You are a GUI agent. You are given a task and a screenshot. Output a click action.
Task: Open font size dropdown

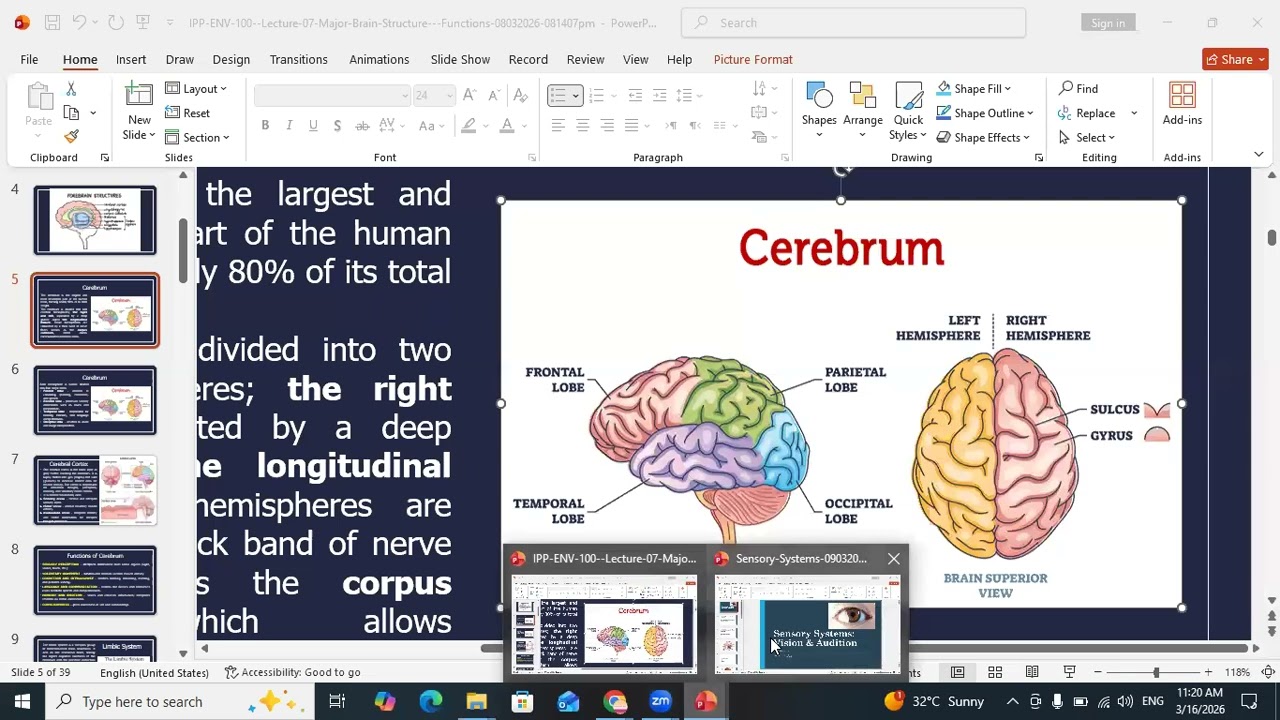click(x=450, y=95)
